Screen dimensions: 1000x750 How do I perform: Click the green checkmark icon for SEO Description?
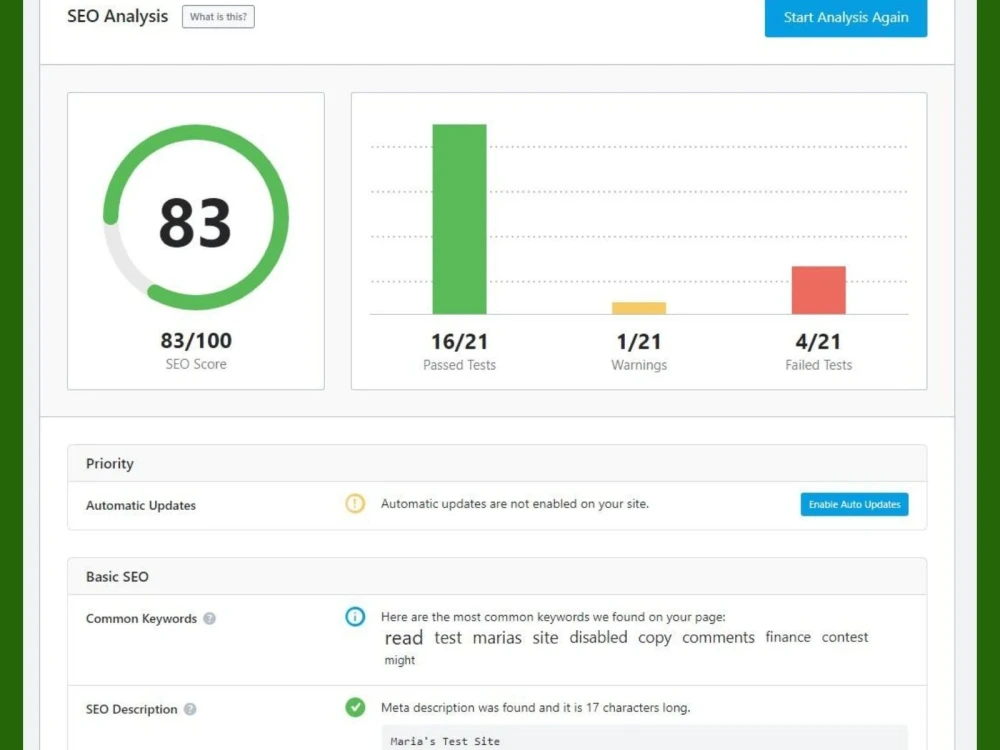coord(355,707)
